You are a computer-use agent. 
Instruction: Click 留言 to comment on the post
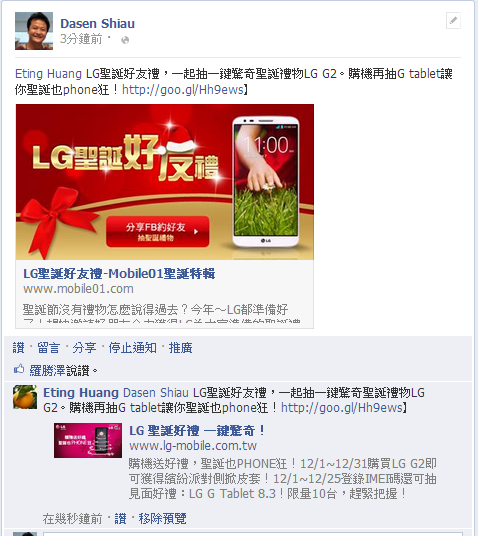48,348
